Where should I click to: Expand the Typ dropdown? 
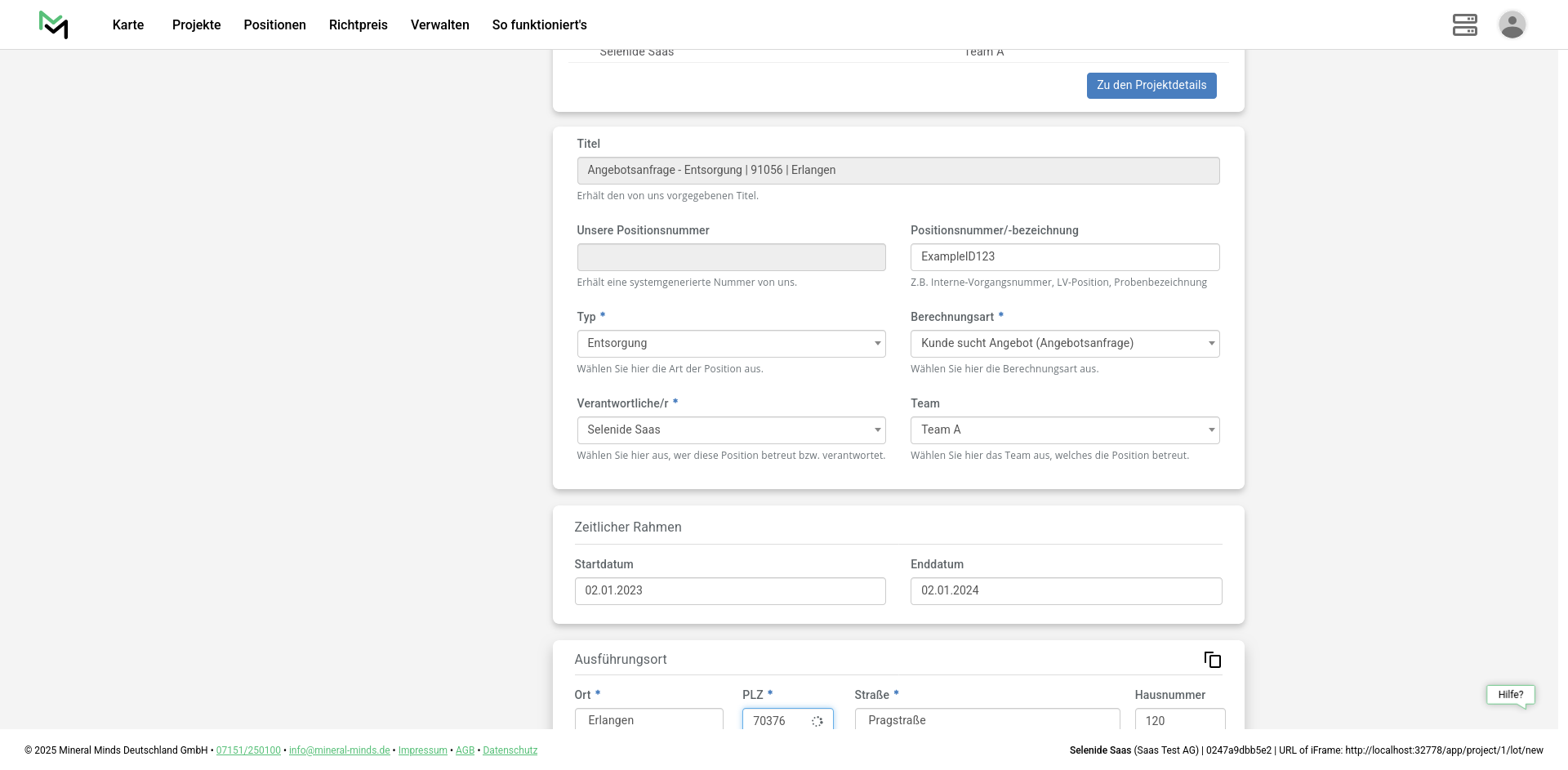[x=731, y=344]
